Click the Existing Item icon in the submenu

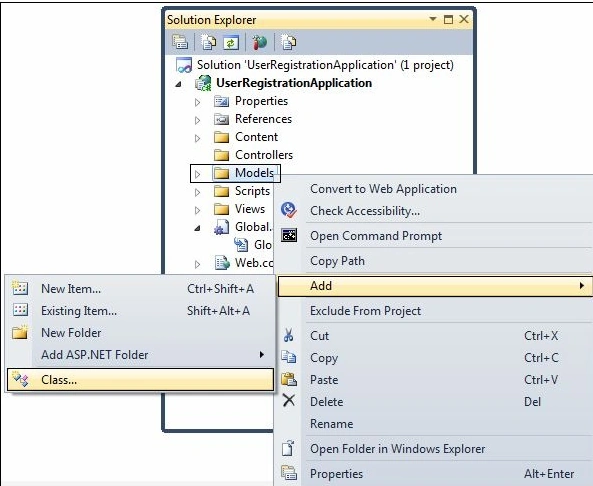tap(20, 310)
